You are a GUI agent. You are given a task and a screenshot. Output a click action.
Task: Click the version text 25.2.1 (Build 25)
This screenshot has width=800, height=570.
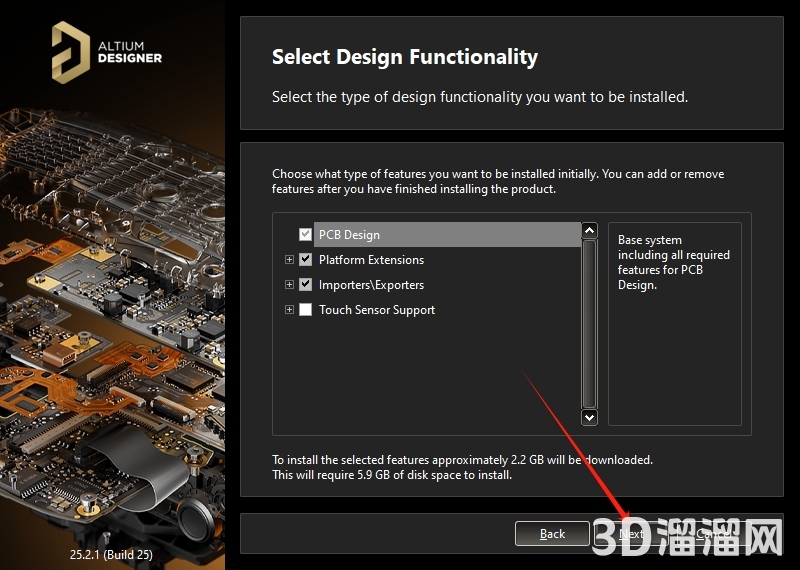pyautogui.click(x=111, y=555)
